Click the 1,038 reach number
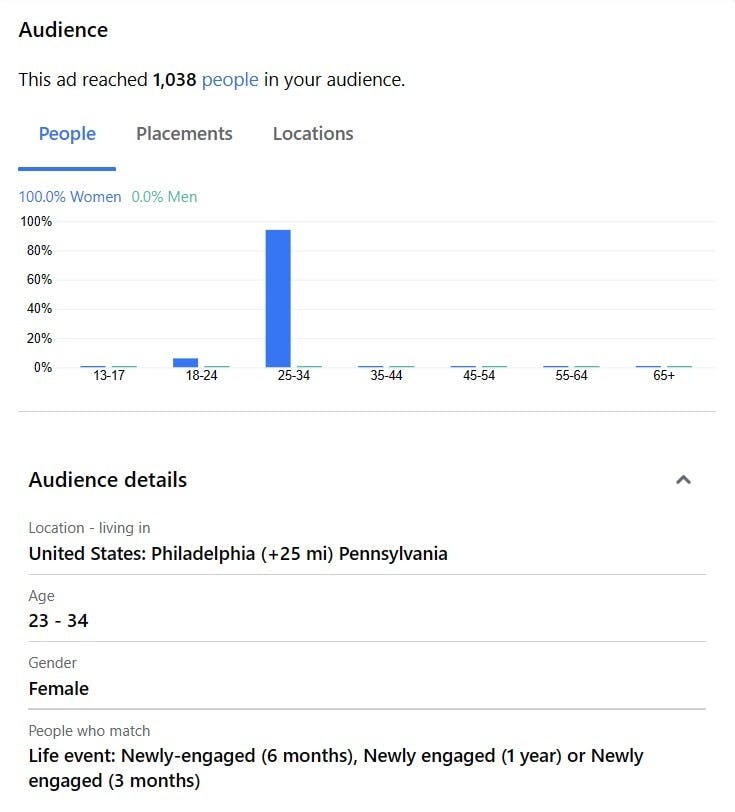The height and width of the screenshot is (812, 735). [175, 80]
